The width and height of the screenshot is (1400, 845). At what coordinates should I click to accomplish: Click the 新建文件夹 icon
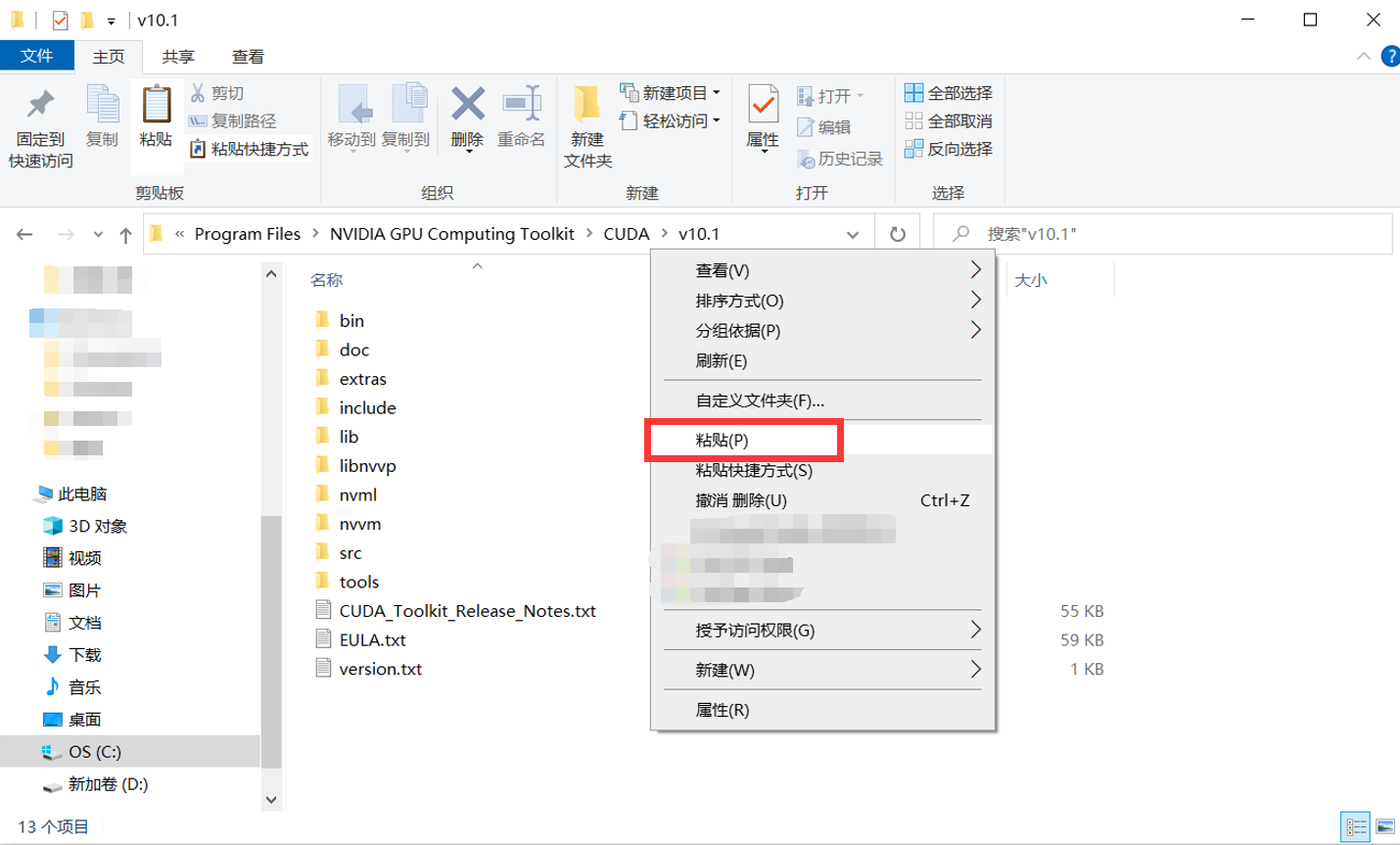point(586,125)
